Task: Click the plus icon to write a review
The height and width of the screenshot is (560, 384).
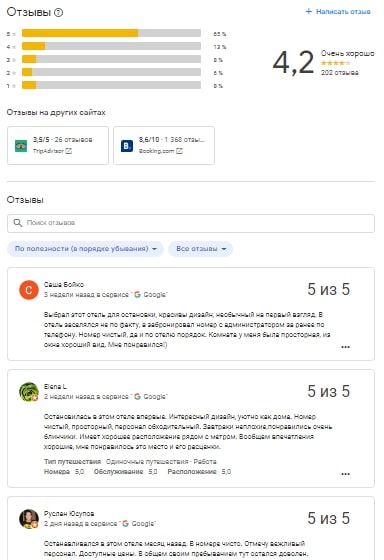Action: coord(309,11)
